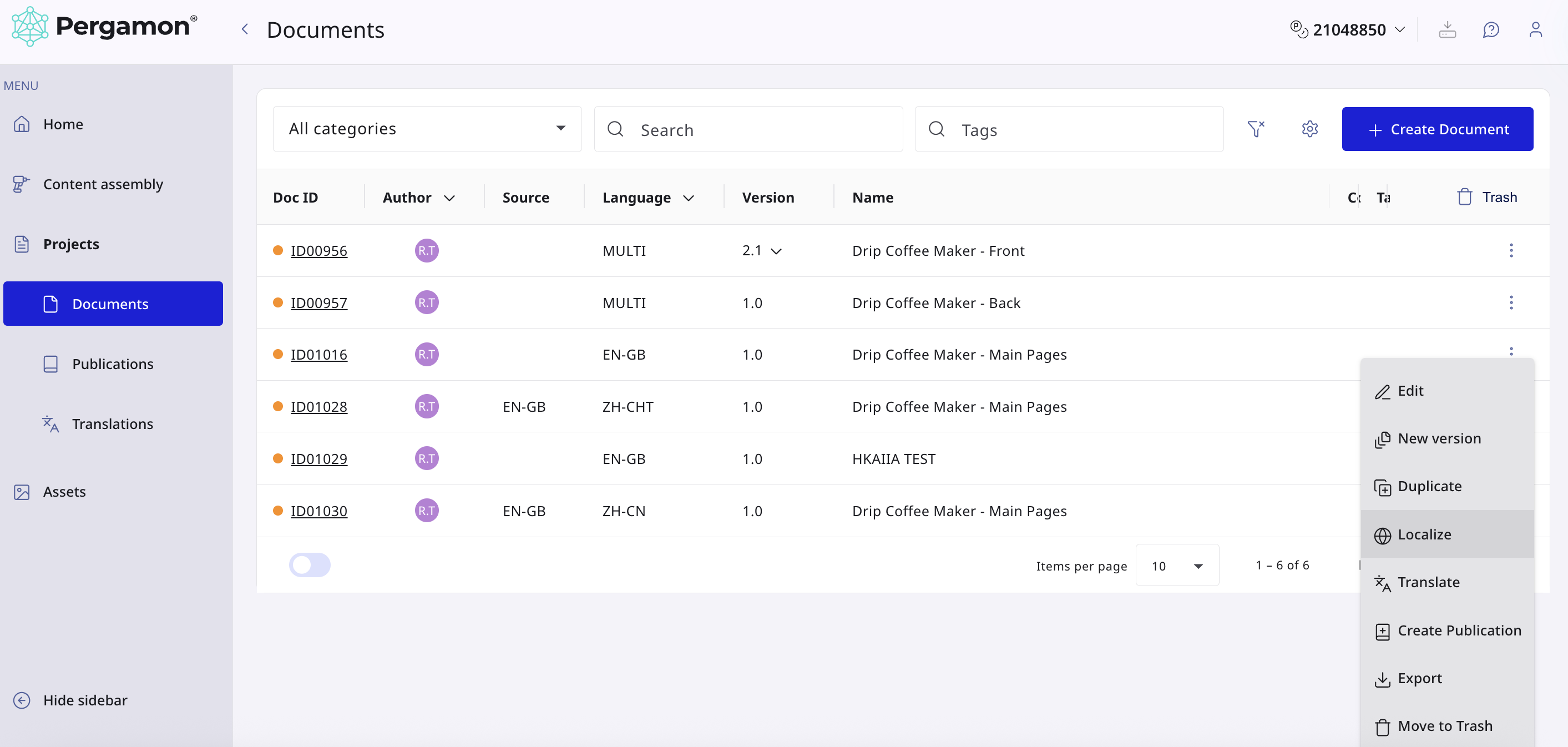Open the All categories dropdown
Viewport: 1568px width, 747px height.
coord(427,128)
